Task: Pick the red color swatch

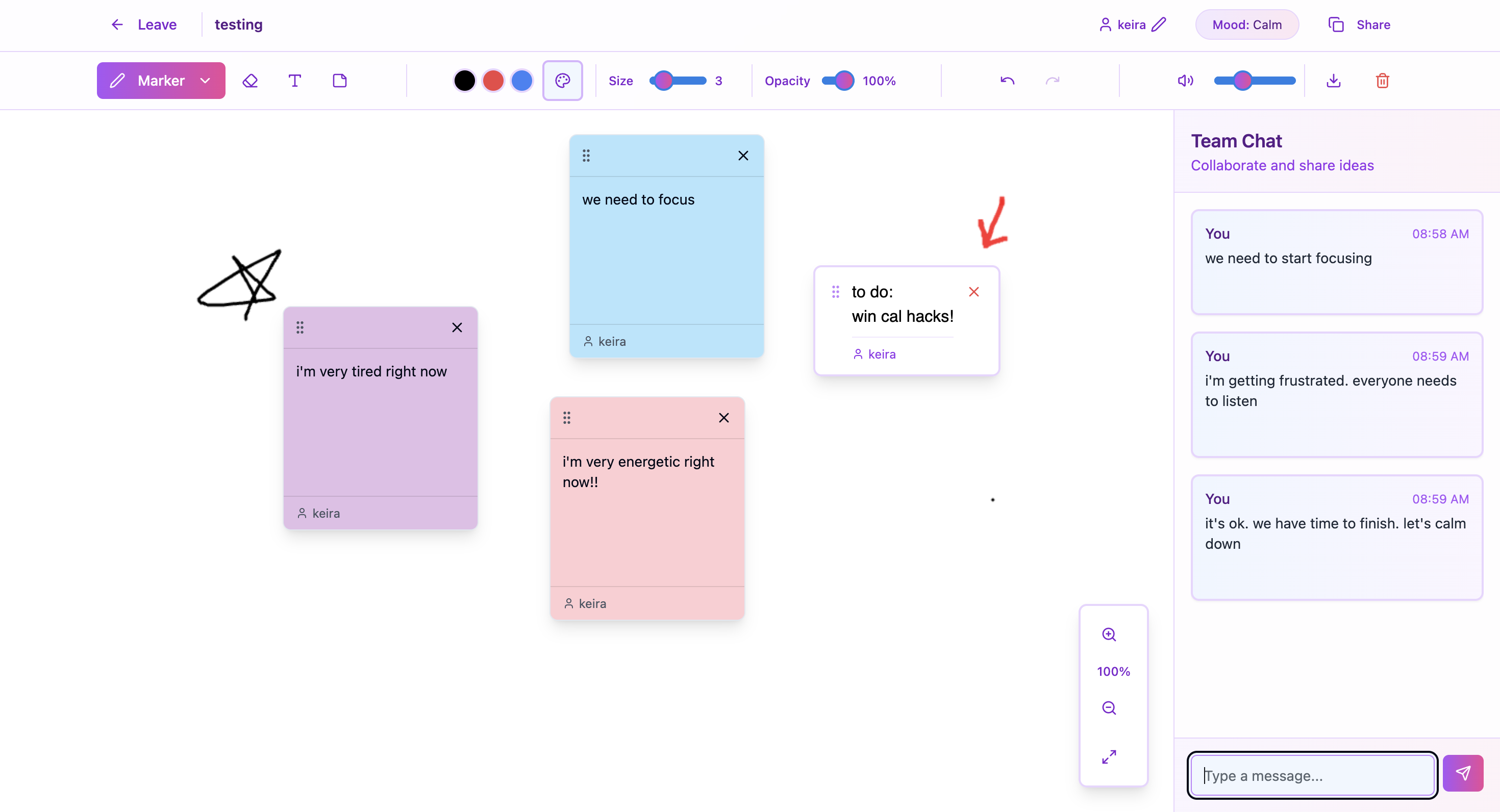Action: pyautogui.click(x=493, y=80)
